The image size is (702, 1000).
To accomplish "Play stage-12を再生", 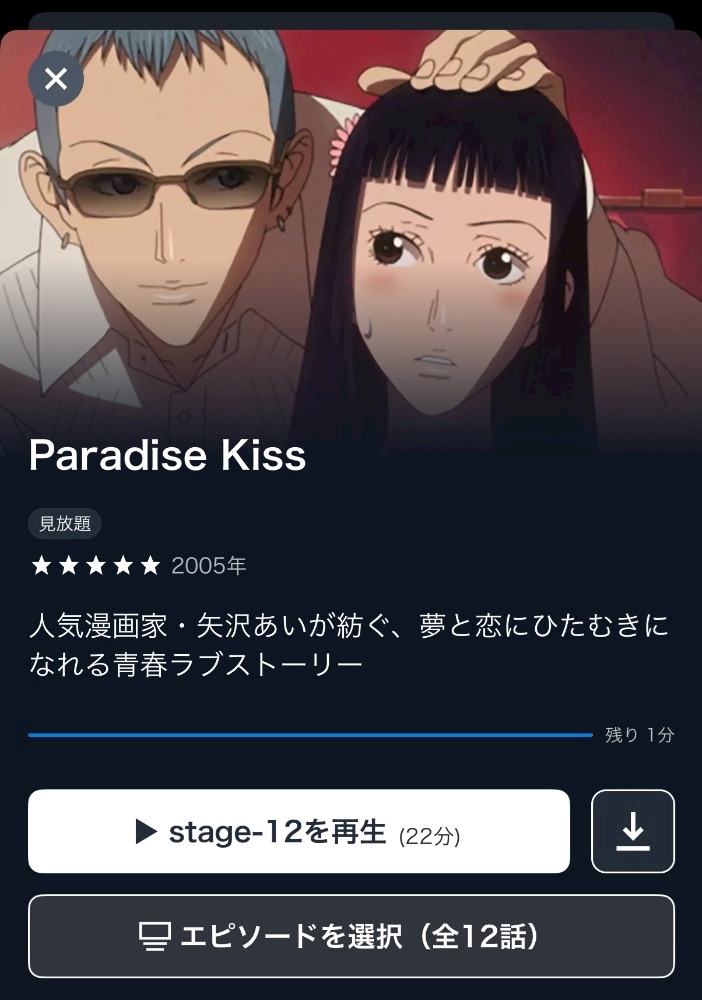I will tap(298, 831).
